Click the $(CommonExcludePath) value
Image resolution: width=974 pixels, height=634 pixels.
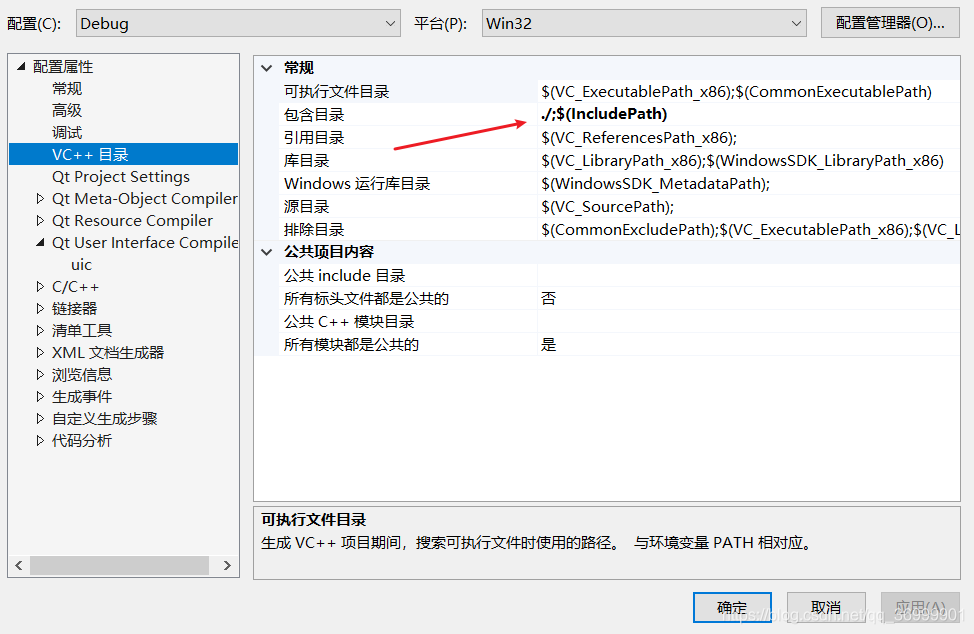(x=750, y=229)
